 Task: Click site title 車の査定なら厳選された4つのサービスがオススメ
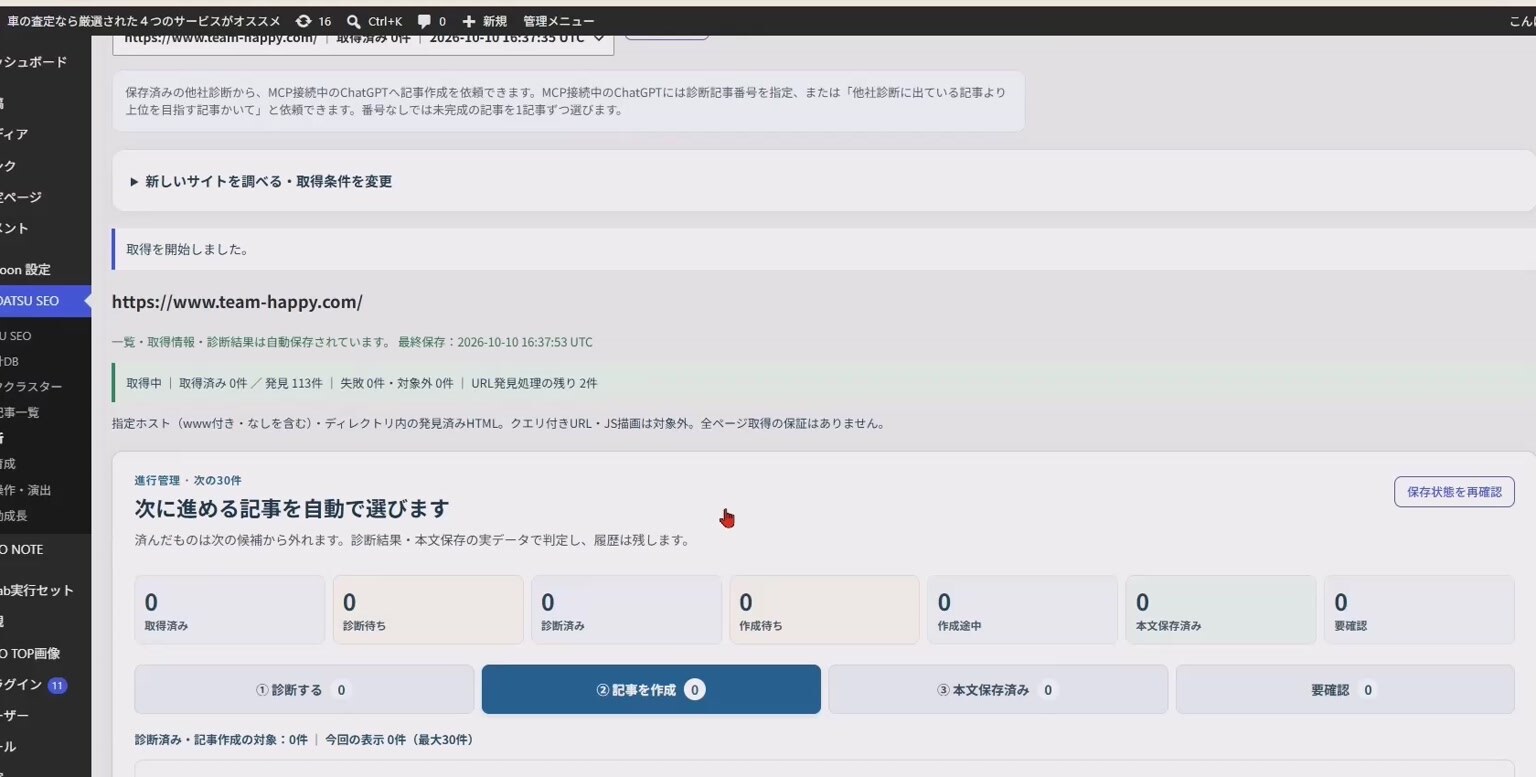pos(145,21)
